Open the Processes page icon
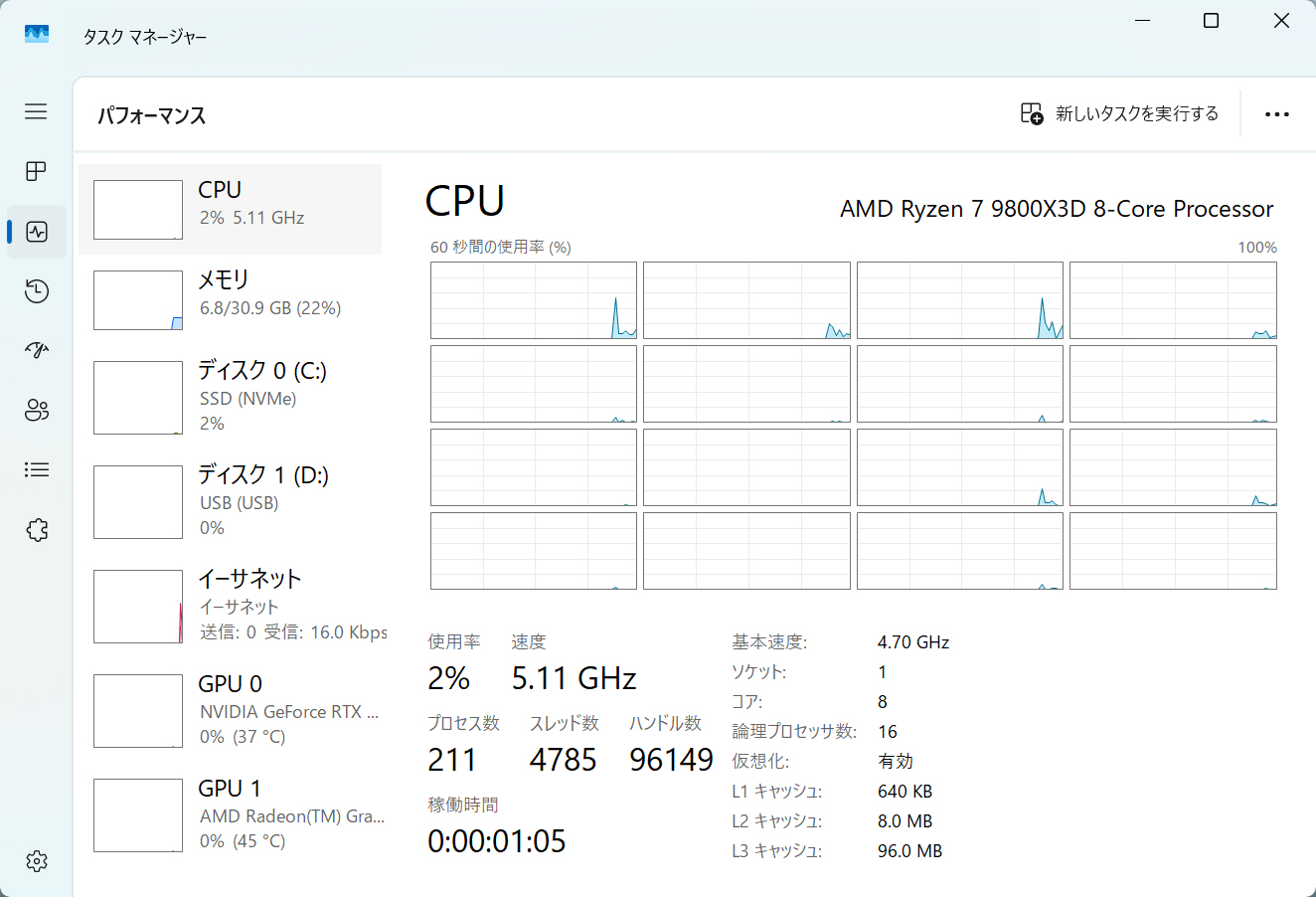The image size is (1316, 897). [36, 171]
